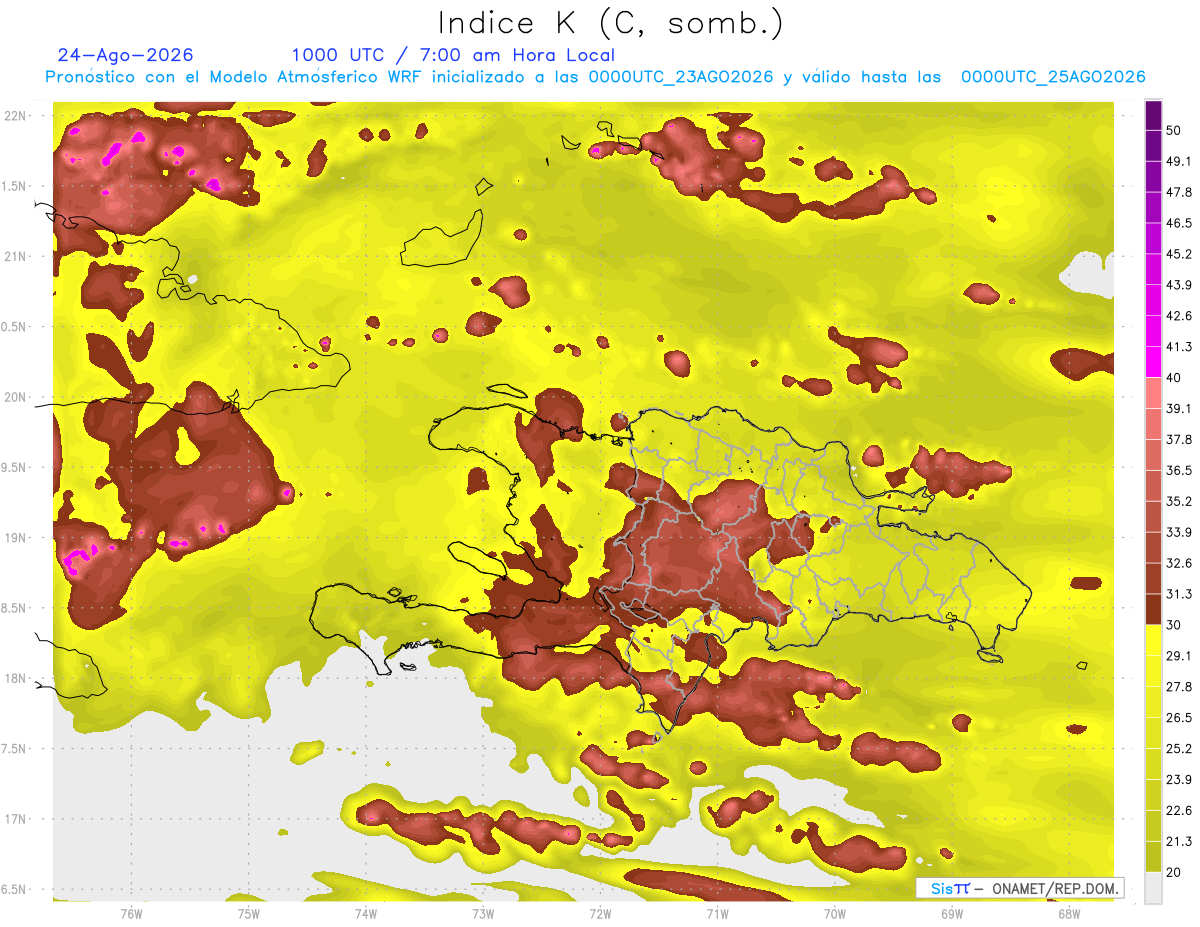
Task: Click the "33.9" legend value
Action: 1179,532
